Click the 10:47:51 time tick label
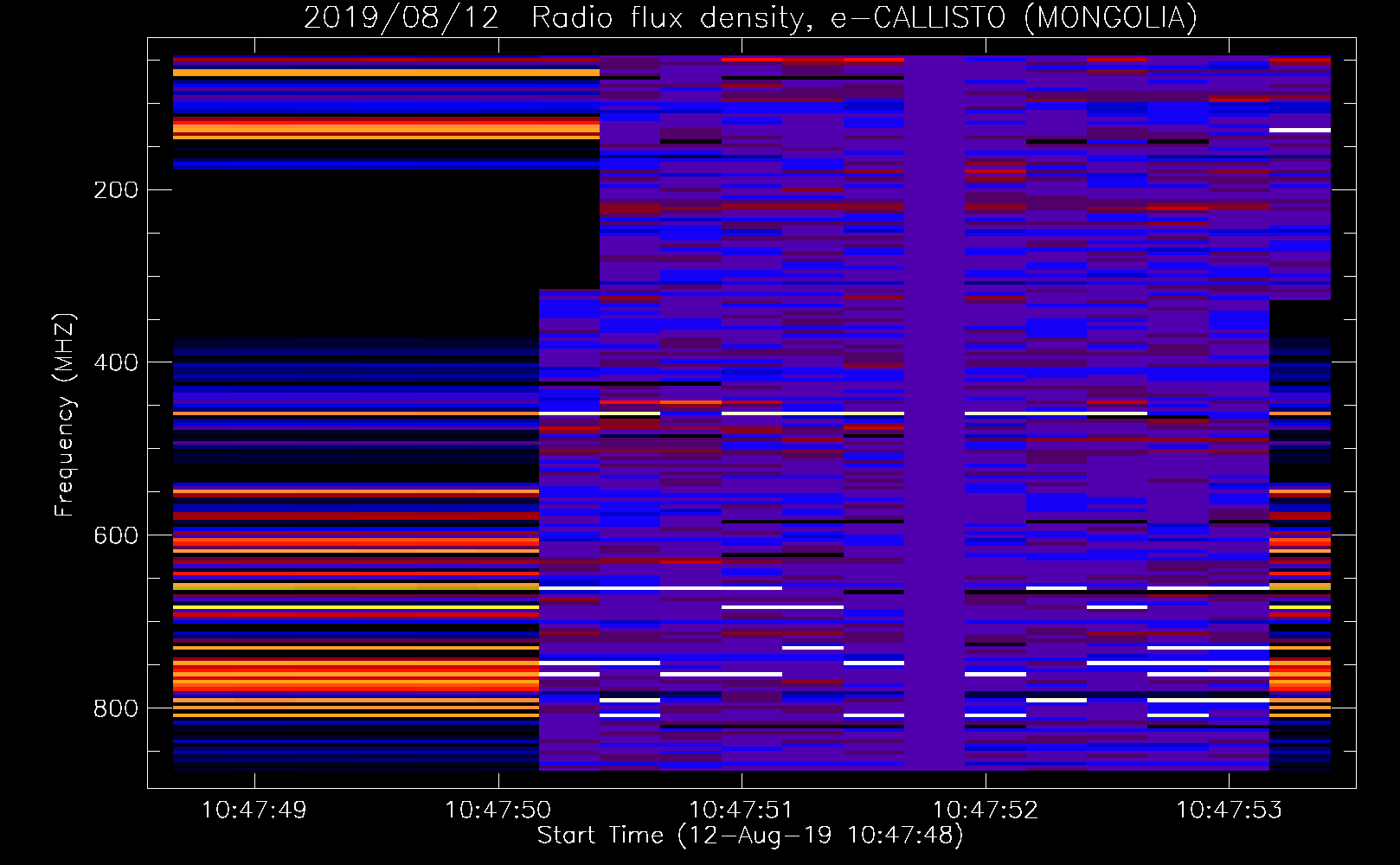The width and height of the screenshot is (1400, 865). tap(742, 811)
